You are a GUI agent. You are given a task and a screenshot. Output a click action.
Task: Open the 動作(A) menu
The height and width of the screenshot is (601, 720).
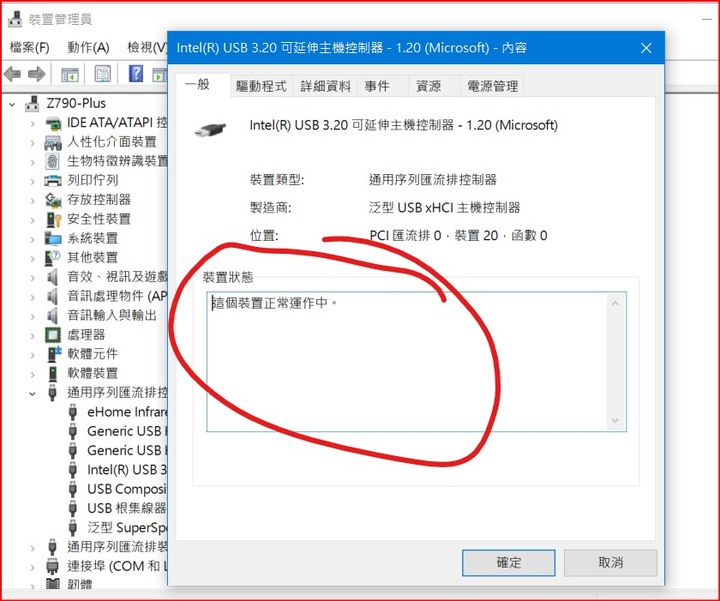tap(88, 47)
